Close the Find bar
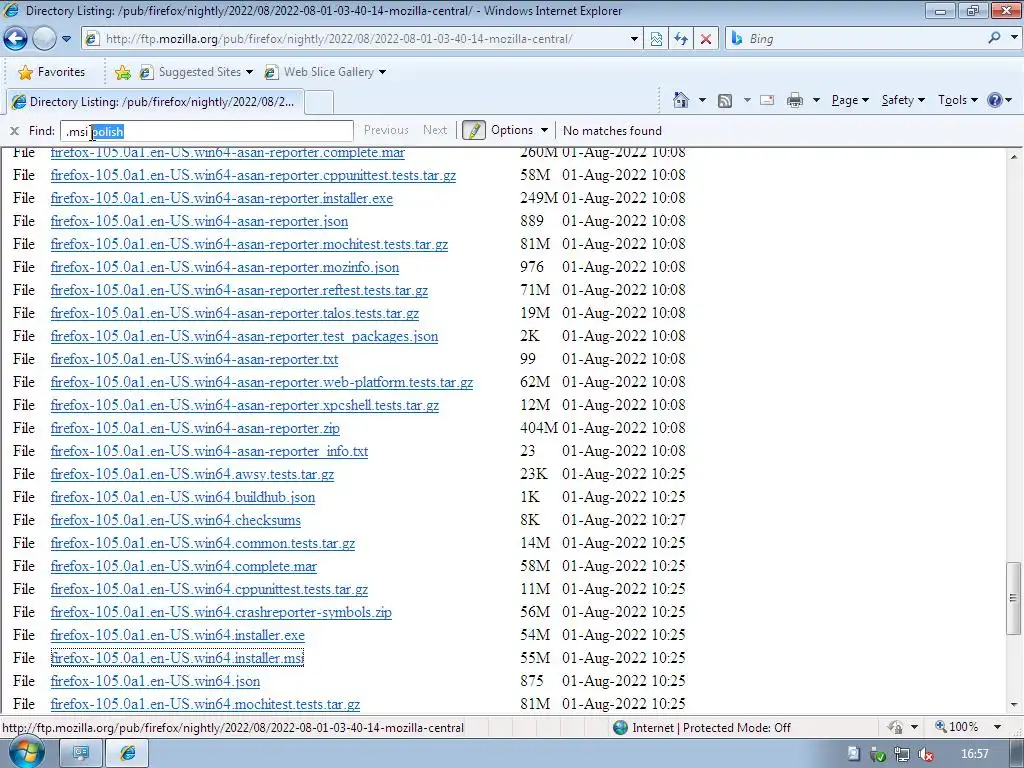 pos(14,131)
